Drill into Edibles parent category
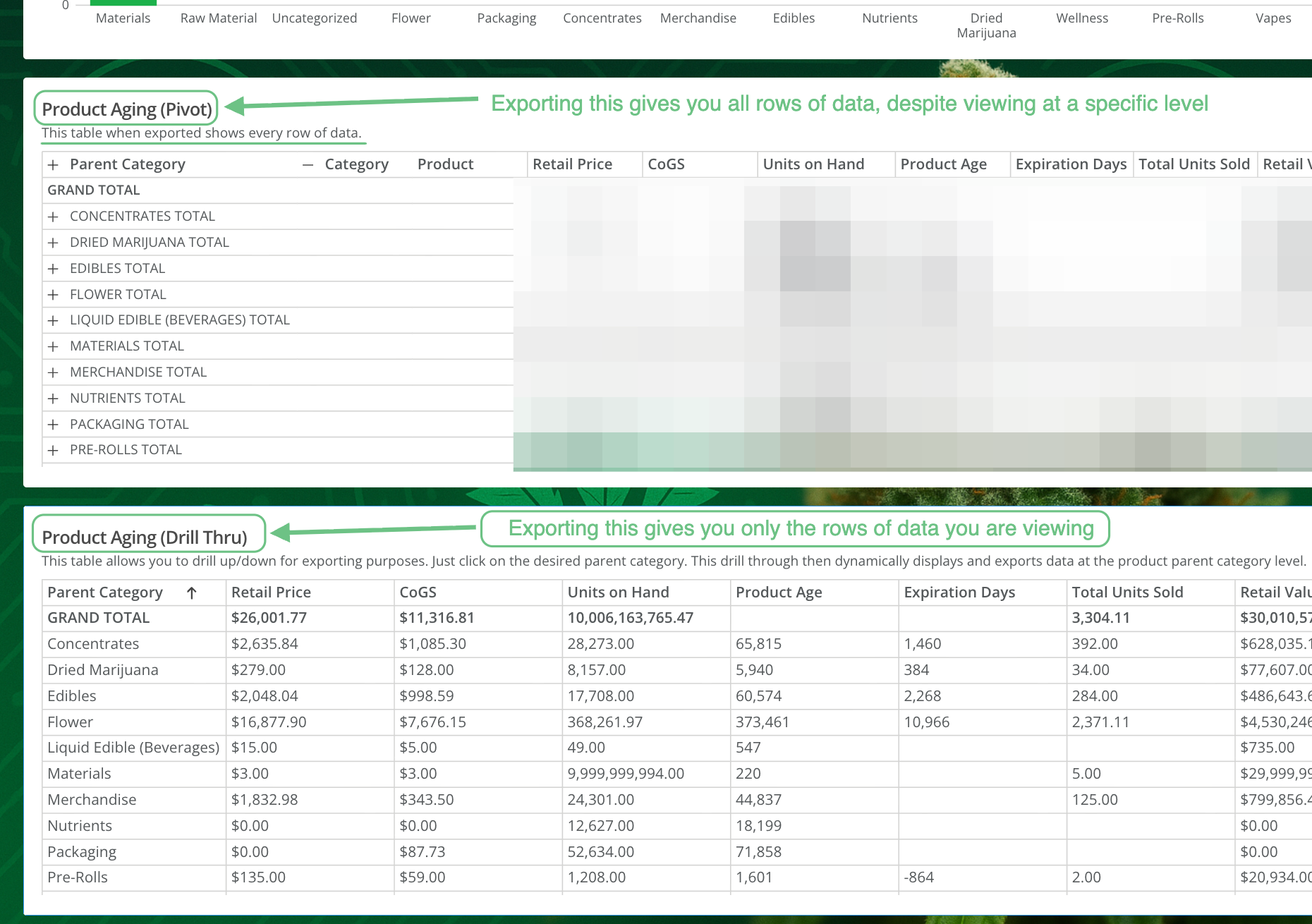The image size is (1312, 924). click(x=71, y=696)
